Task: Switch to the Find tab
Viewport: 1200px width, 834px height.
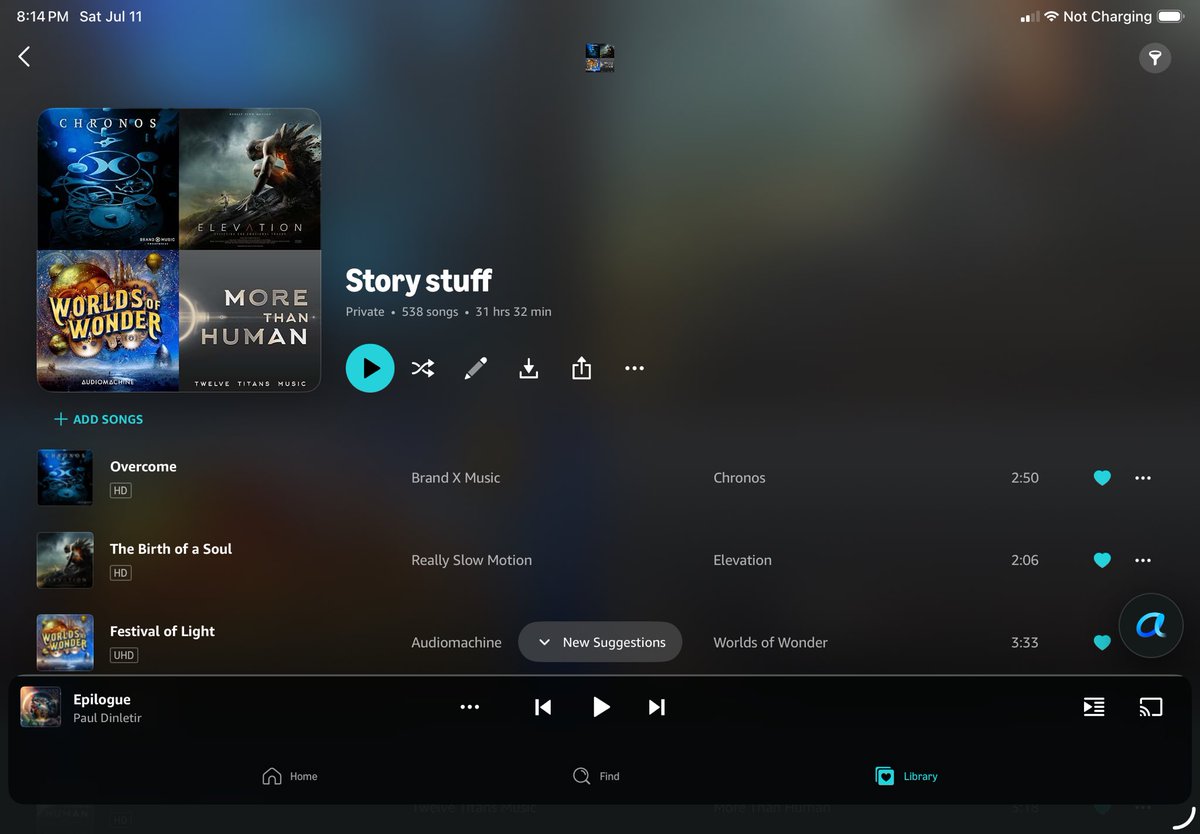Action: [x=596, y=776]
